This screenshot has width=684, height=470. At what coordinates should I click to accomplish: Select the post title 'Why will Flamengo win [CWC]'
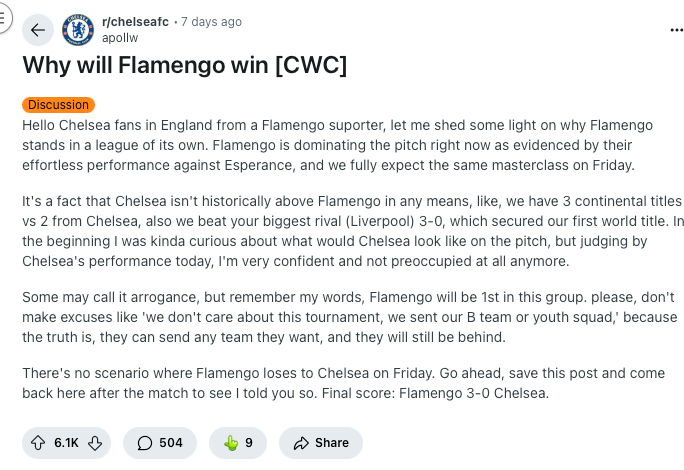pos(185,65)
